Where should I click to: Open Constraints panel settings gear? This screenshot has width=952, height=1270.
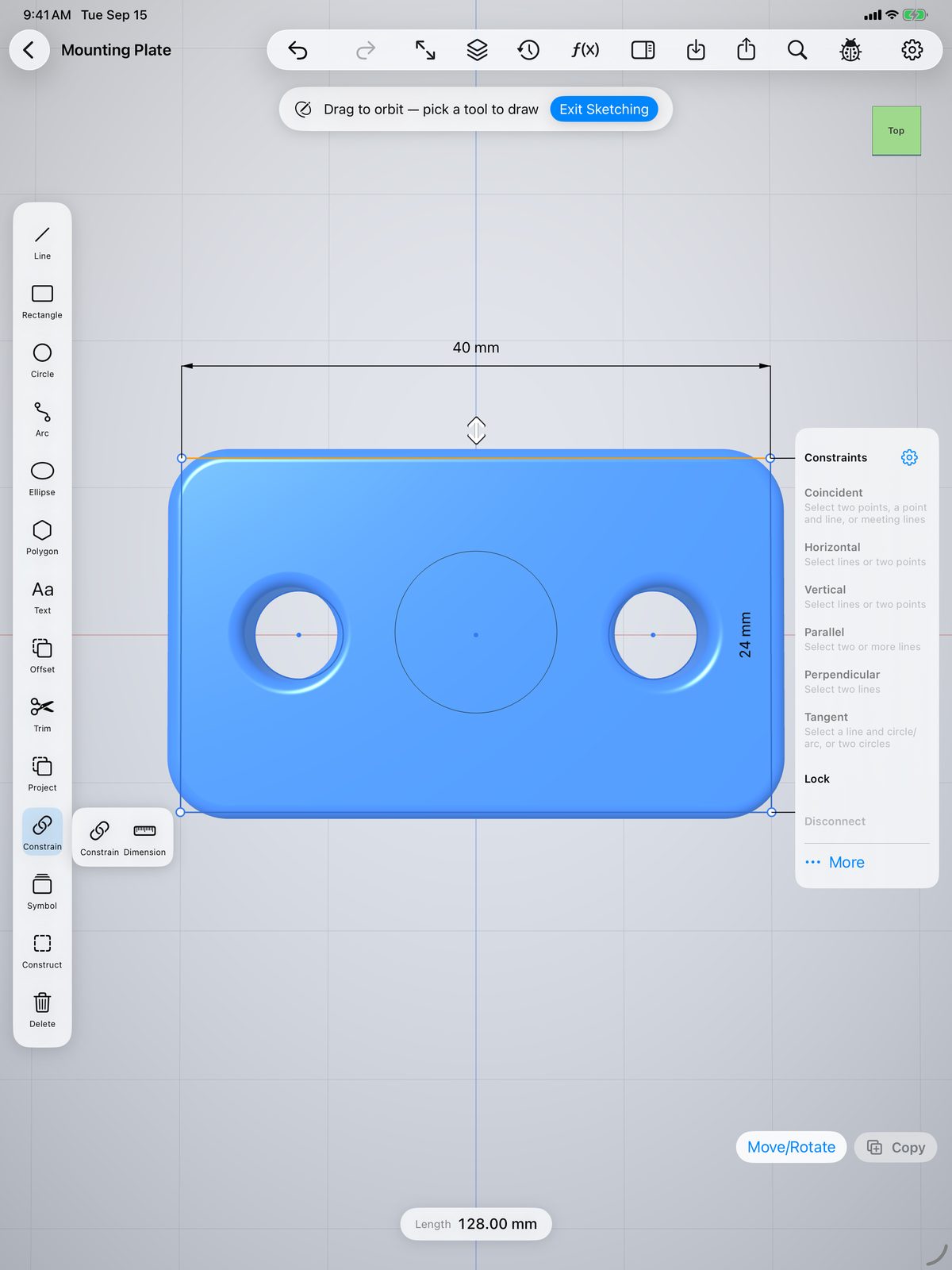[x=909, y=457]
